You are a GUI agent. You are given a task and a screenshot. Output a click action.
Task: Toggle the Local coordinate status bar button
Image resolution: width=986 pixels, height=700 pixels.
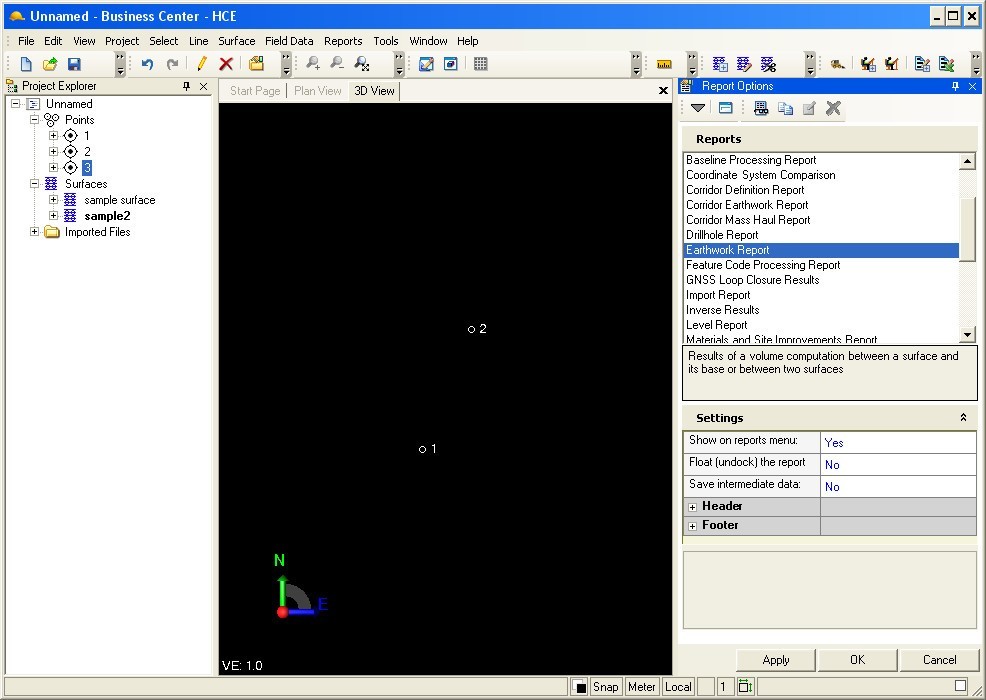click(x=678, y=686)
